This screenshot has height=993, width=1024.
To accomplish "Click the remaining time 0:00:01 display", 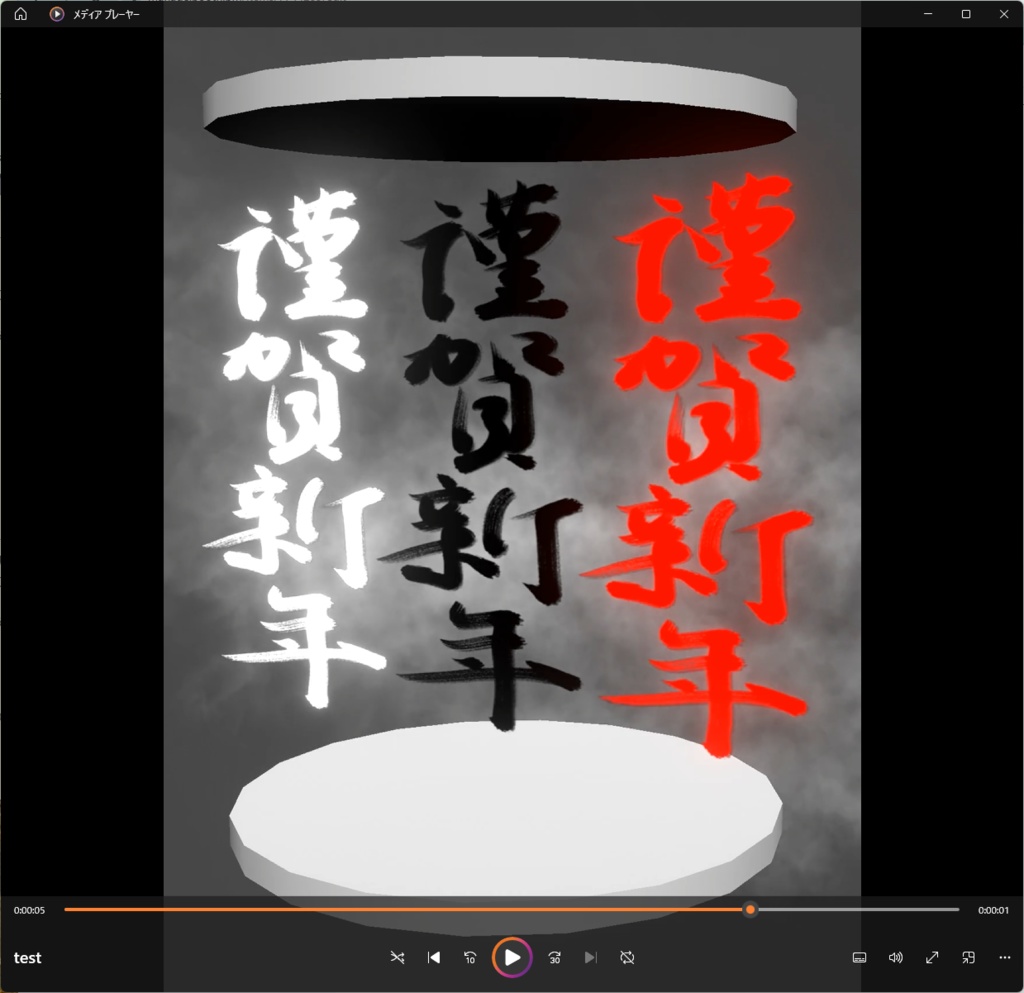I will (x=997, y=910).
